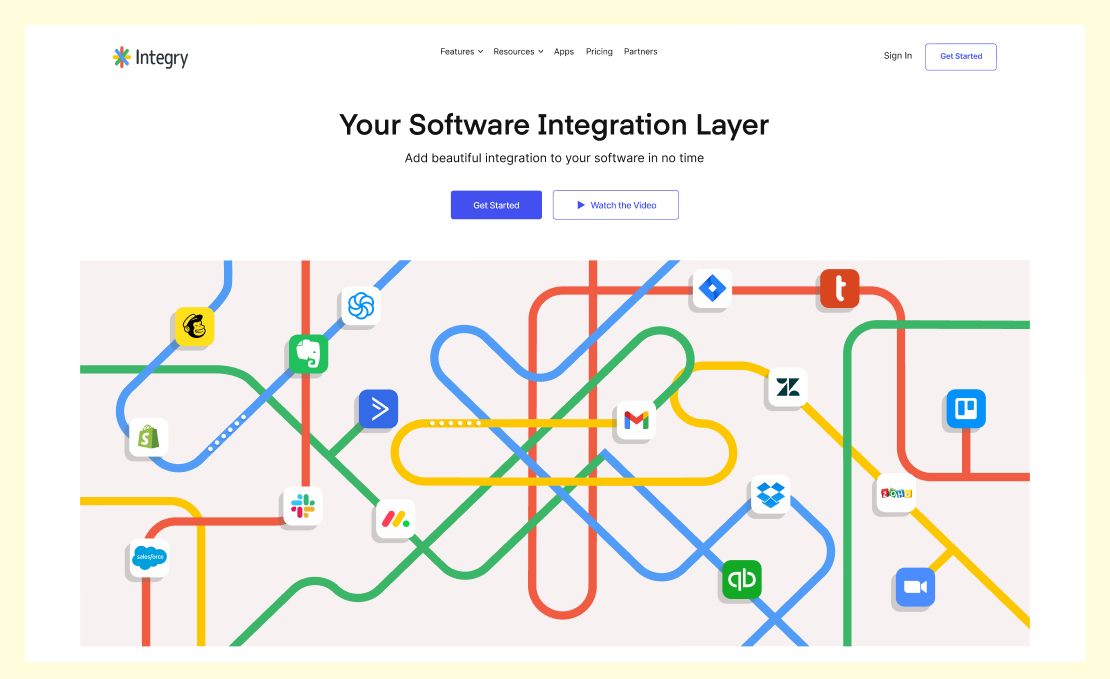Click the Sign In link
The width and height of the screenshot is (1110, 679).
(898, 56)
